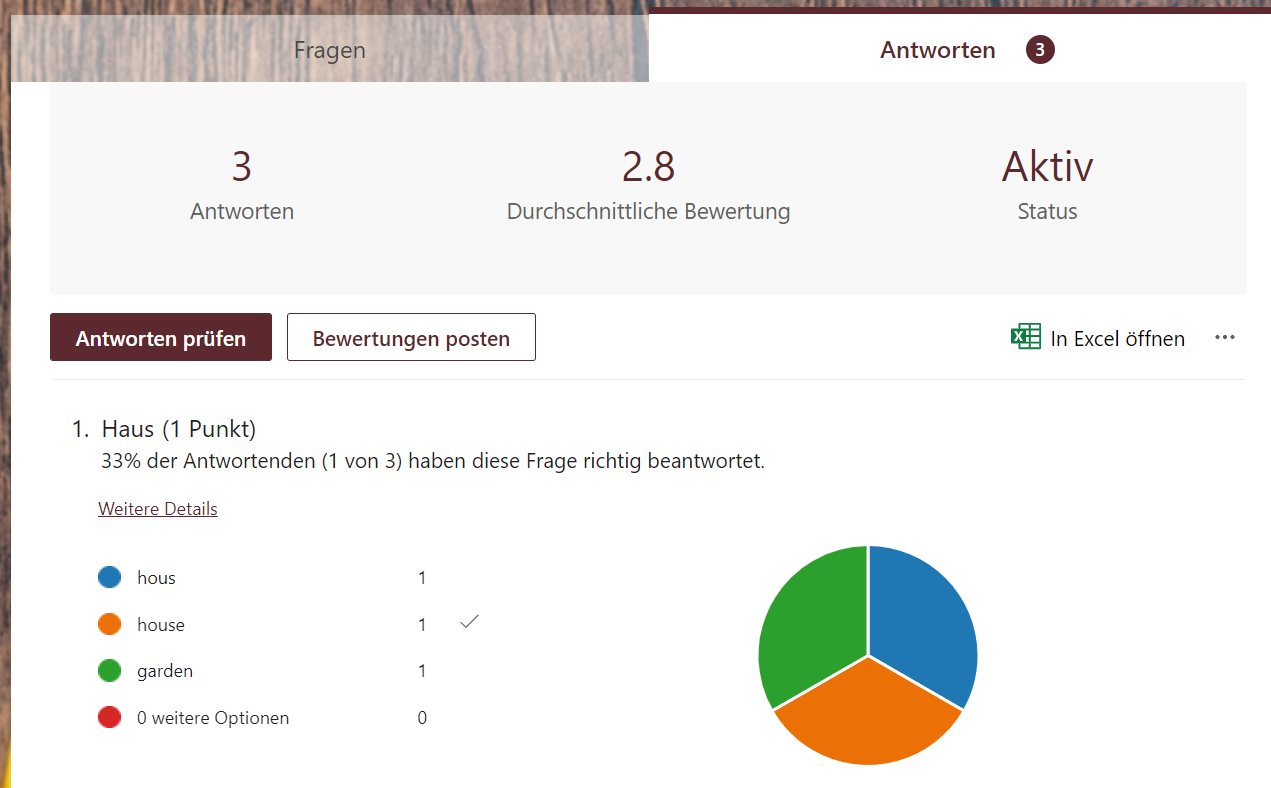
Task: Switch to the Antworten tab
Action: 937,49
